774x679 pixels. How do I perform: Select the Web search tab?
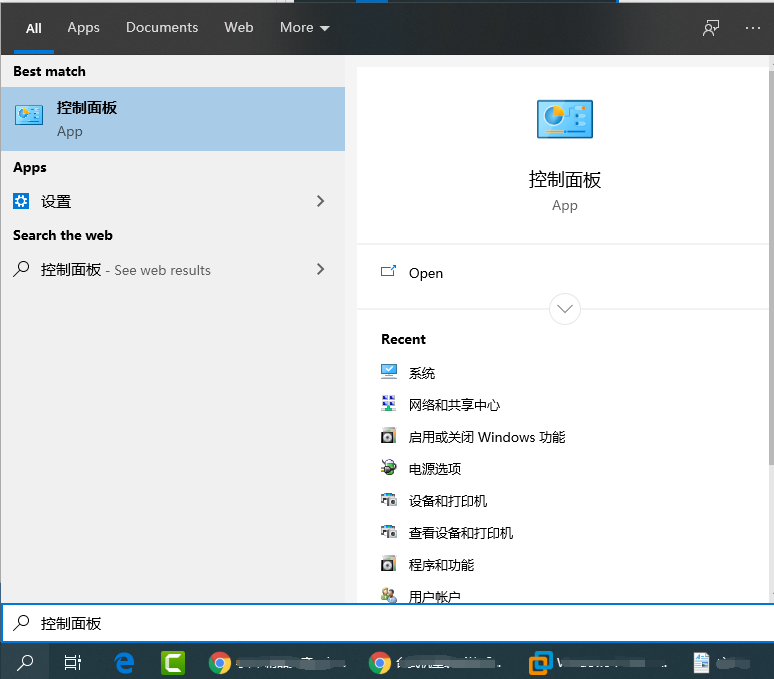pos(239,28)
